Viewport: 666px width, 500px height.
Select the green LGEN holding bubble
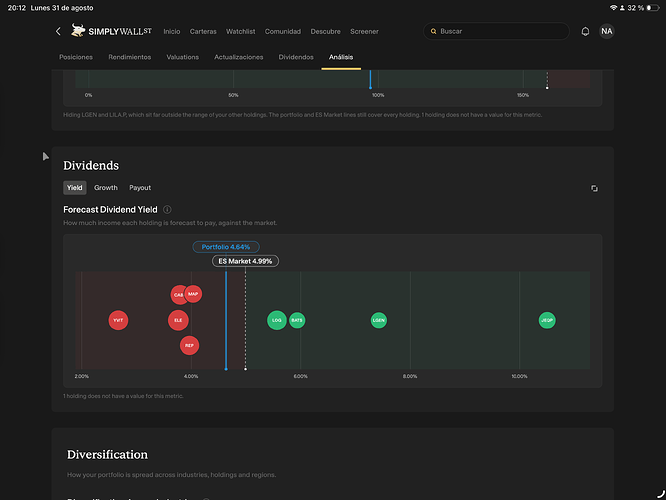(x=378, y=320)
